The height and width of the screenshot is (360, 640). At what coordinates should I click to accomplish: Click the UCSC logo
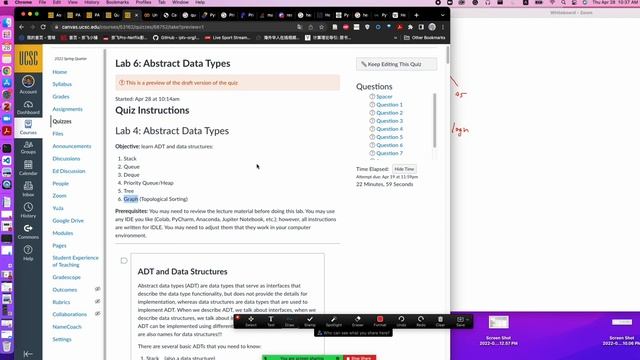28,59
